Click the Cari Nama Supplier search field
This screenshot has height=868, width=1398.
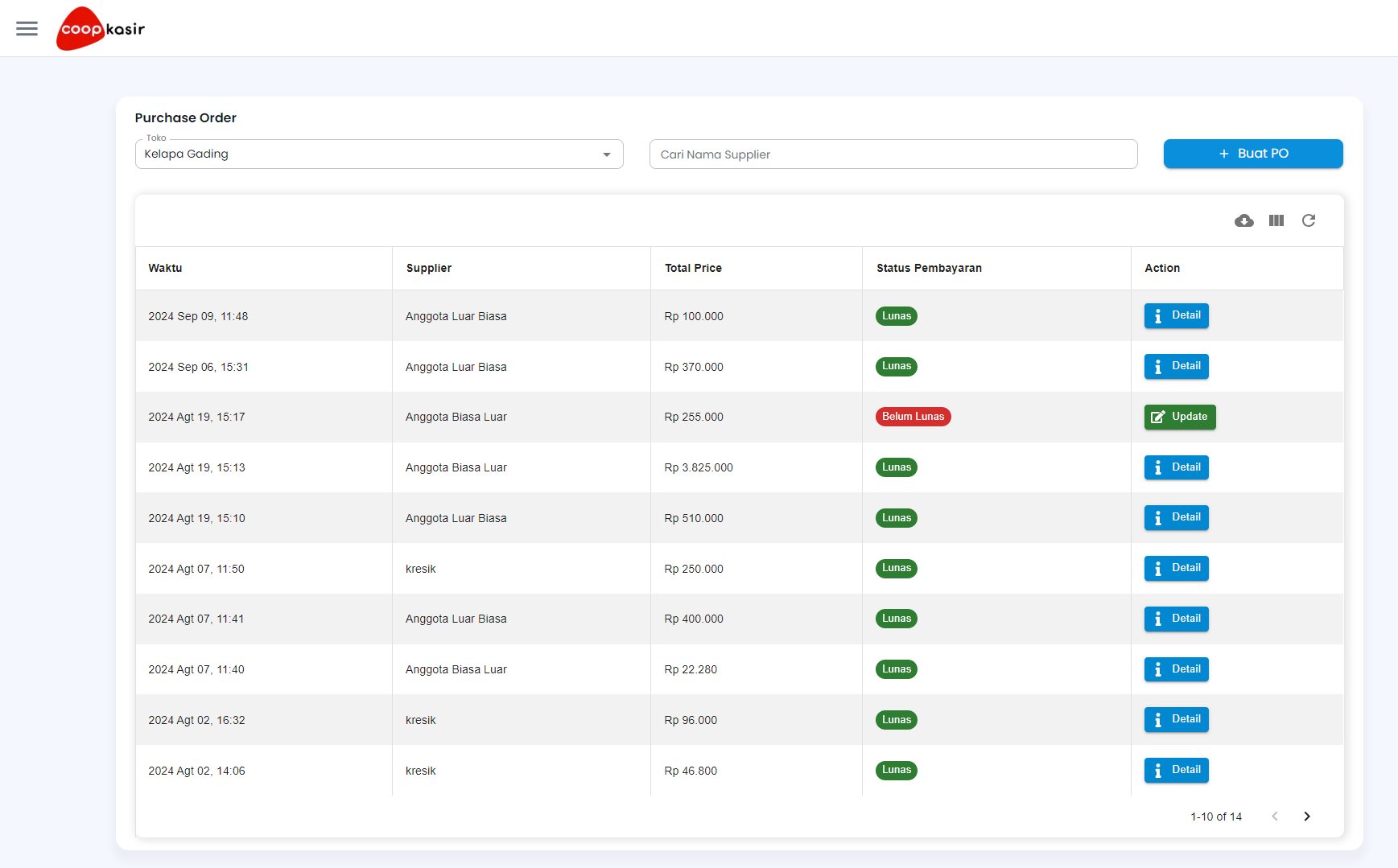893,154
